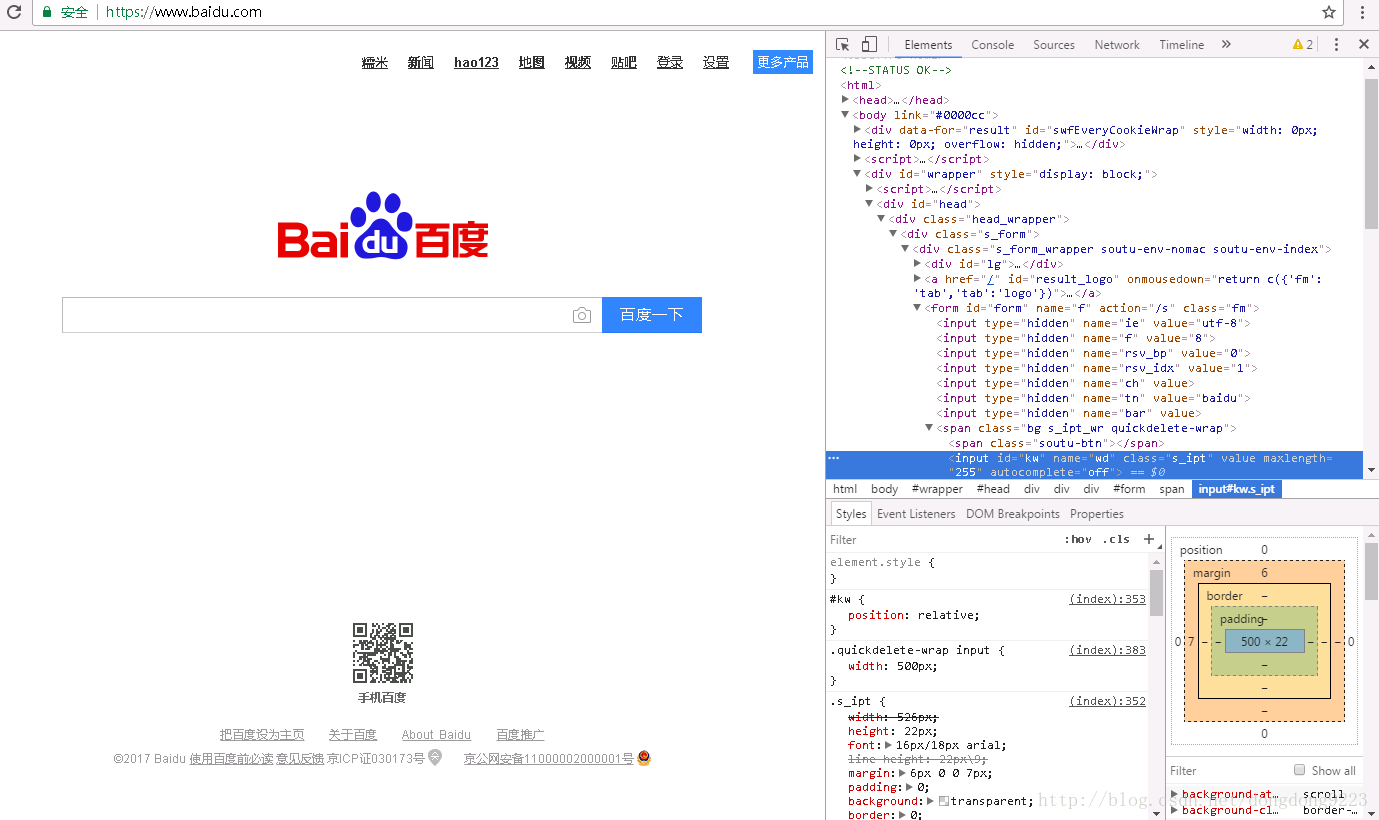Click the mobile Baidu QR code
This screenshot has height=820, width=1379.
(x=382, y=653)
